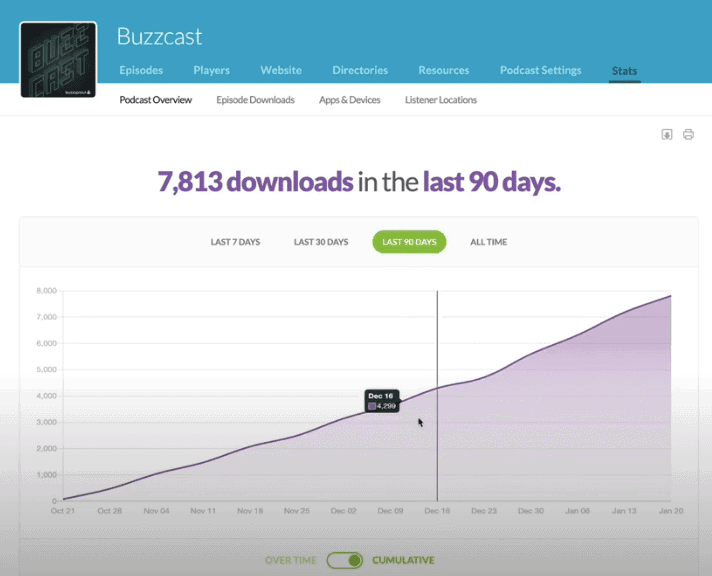Select the Podcast Overview sub-tab

(156, 100)
